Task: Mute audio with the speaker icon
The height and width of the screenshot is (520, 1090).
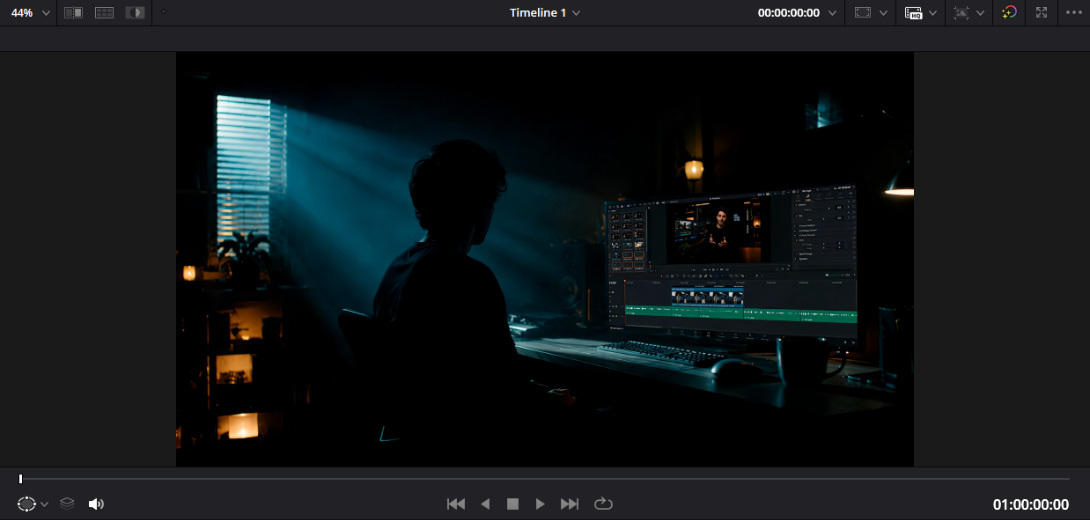Action: pyautogui.click(x=96, y=504)
